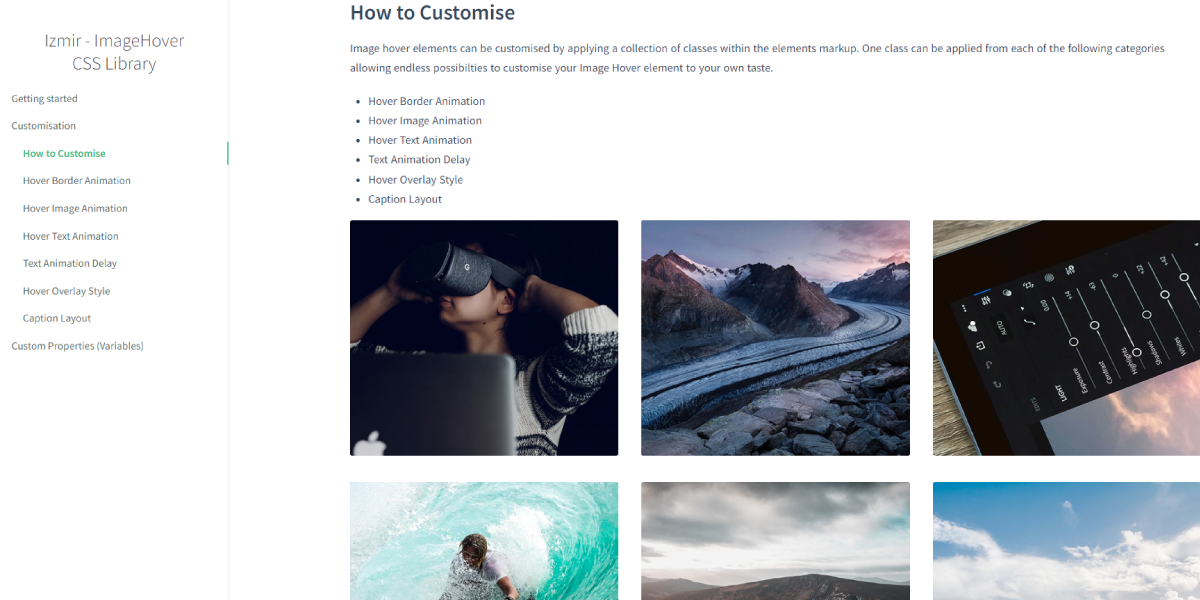The height and width of the screenshot is (600, 1200).
Task: Open Hover Border Animation in sidebar
Action: click(x=77, y=181)
